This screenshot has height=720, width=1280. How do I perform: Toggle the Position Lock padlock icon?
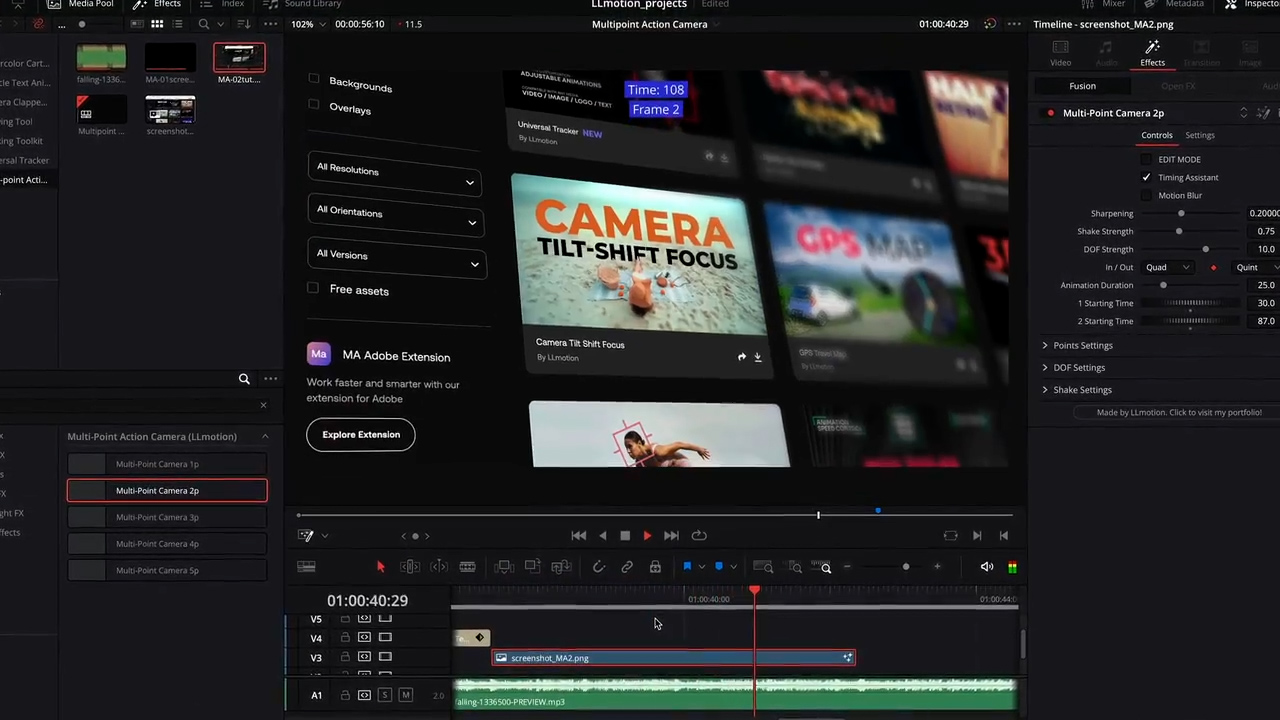[x=655, y=567]
